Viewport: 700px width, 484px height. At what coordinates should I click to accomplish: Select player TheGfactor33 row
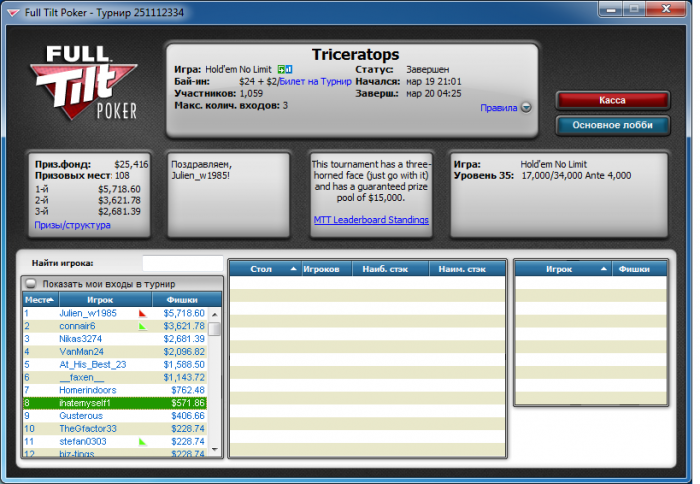(115, 429)
